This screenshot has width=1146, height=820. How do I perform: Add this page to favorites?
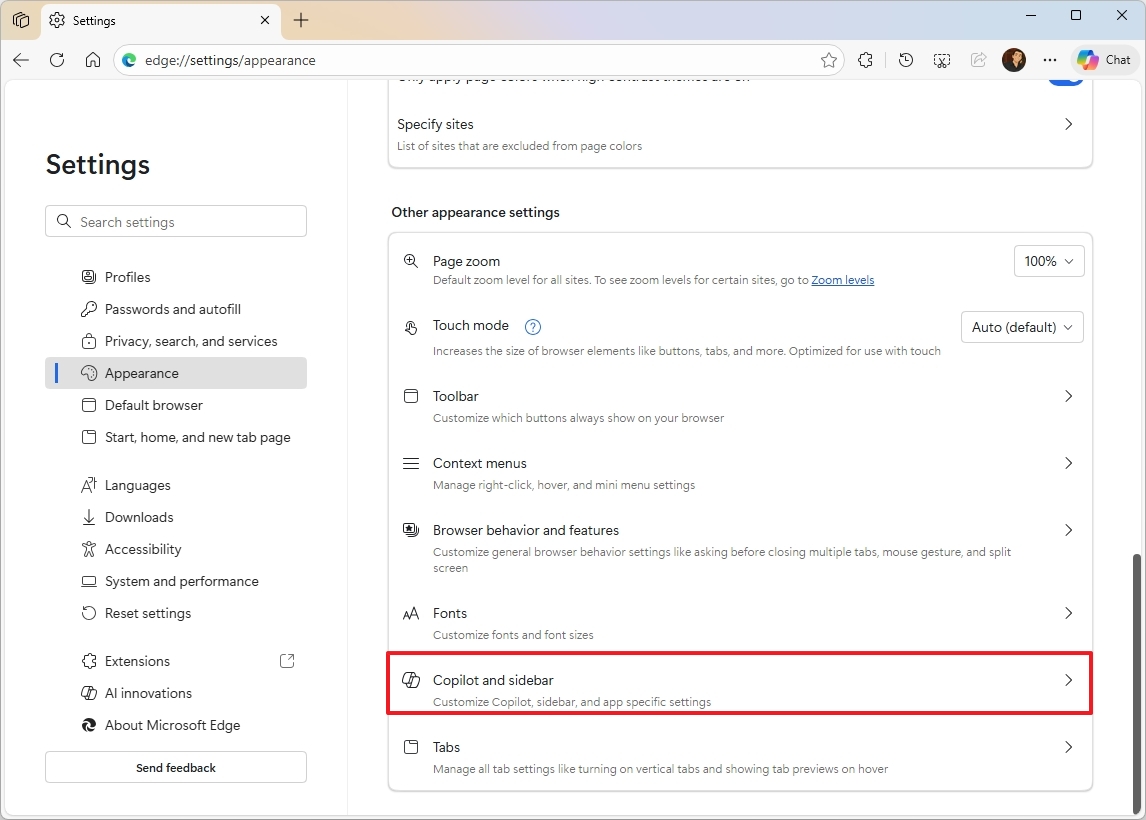tap(829, 60)
